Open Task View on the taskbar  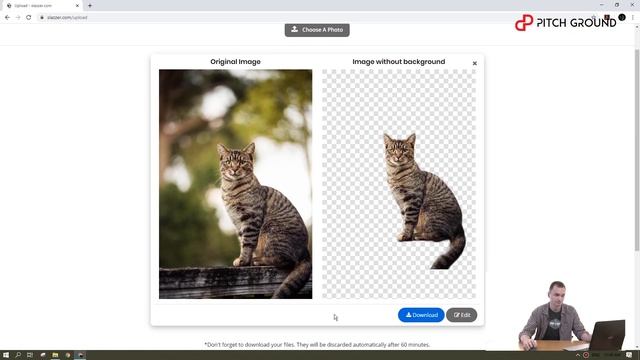(30, 355)
